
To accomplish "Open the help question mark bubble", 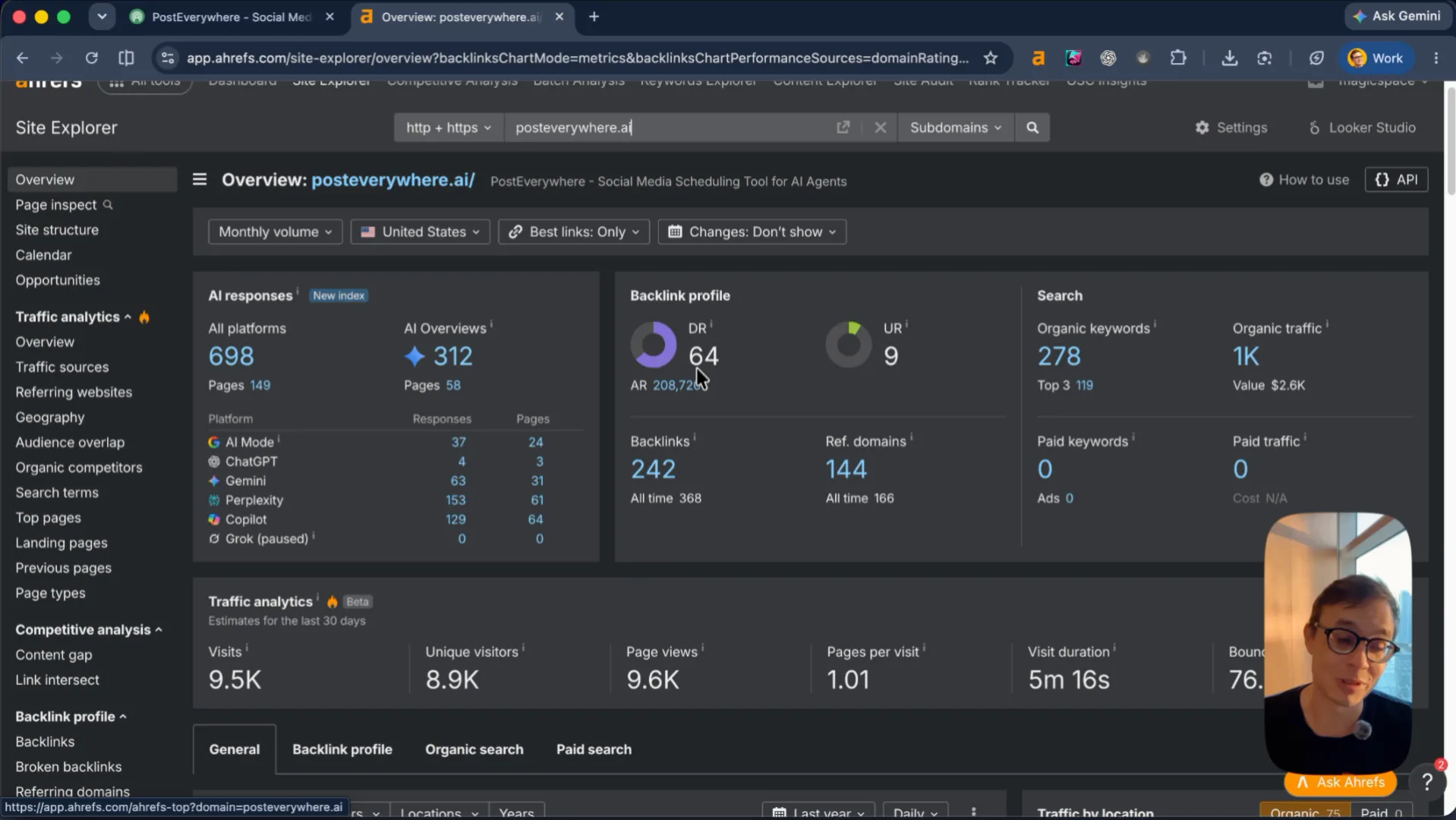I will [x=1427, y=782].
